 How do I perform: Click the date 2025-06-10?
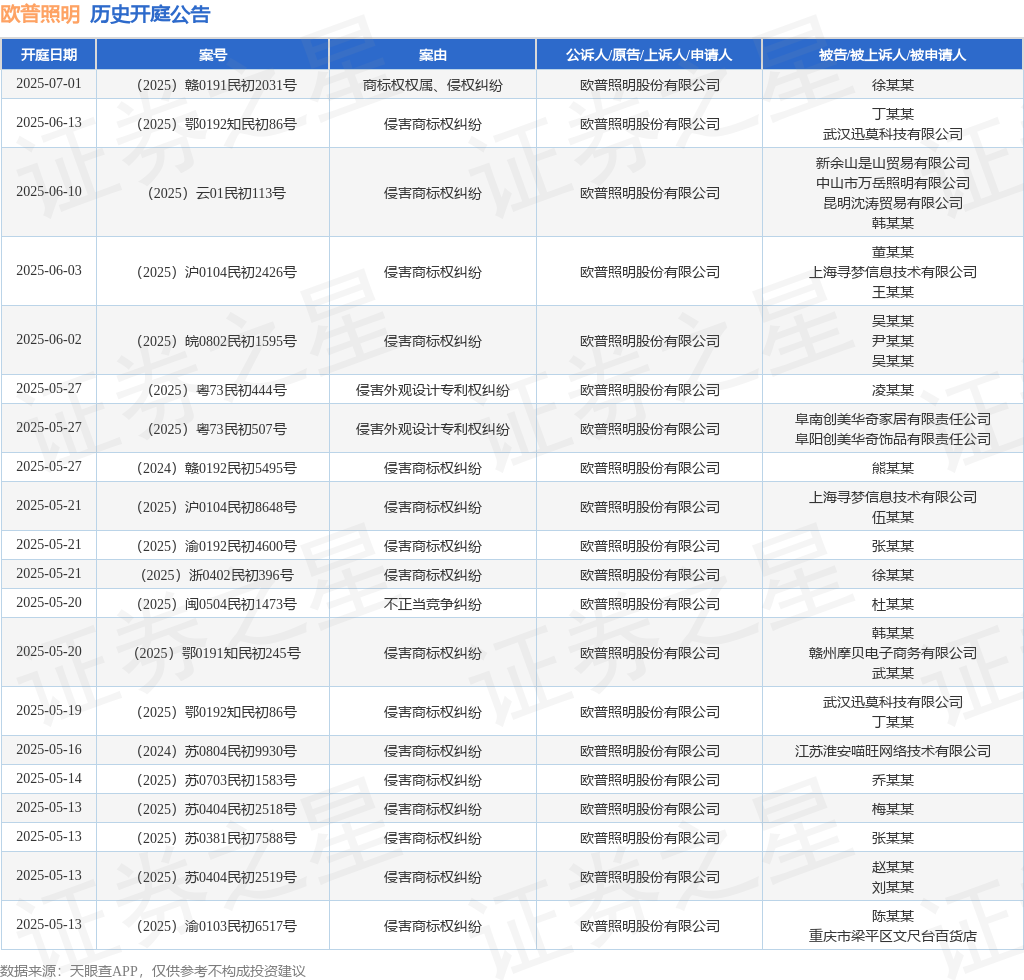pyautogui.click(x=49, y=191)
